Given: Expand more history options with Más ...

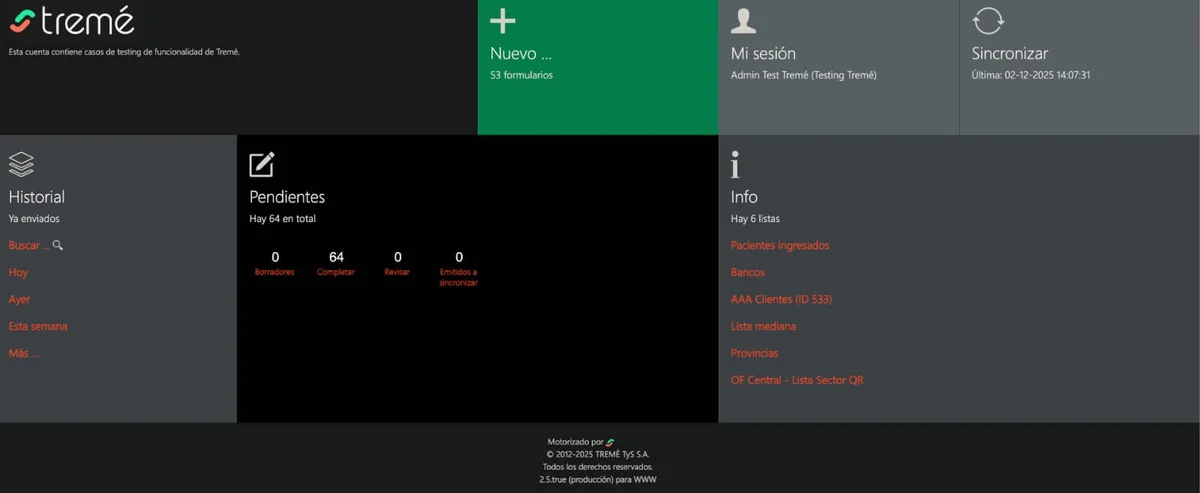Looking at the screenshot, I should (x=23, y=353).
